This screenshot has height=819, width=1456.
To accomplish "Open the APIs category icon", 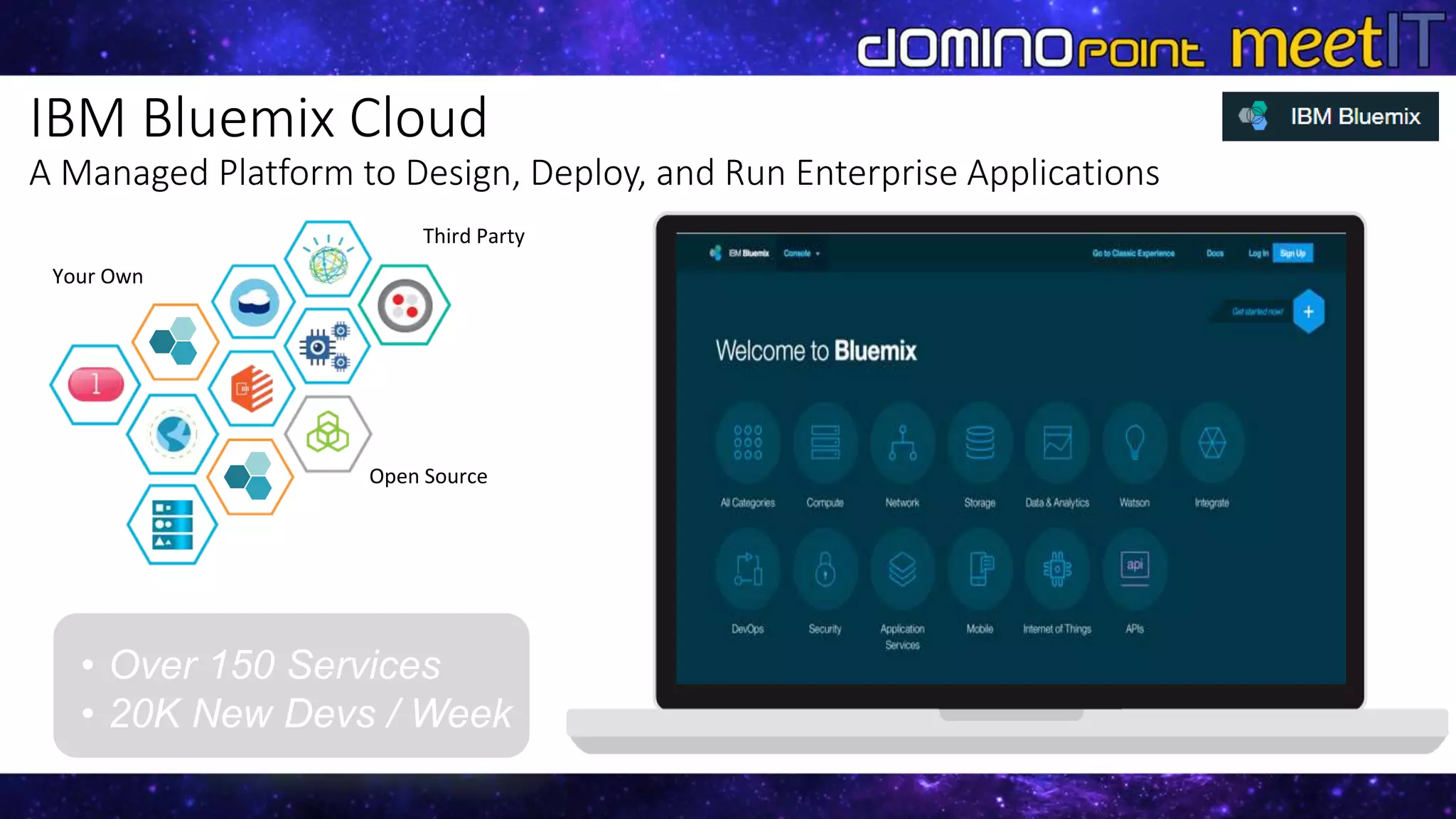I will point(1135,569).
